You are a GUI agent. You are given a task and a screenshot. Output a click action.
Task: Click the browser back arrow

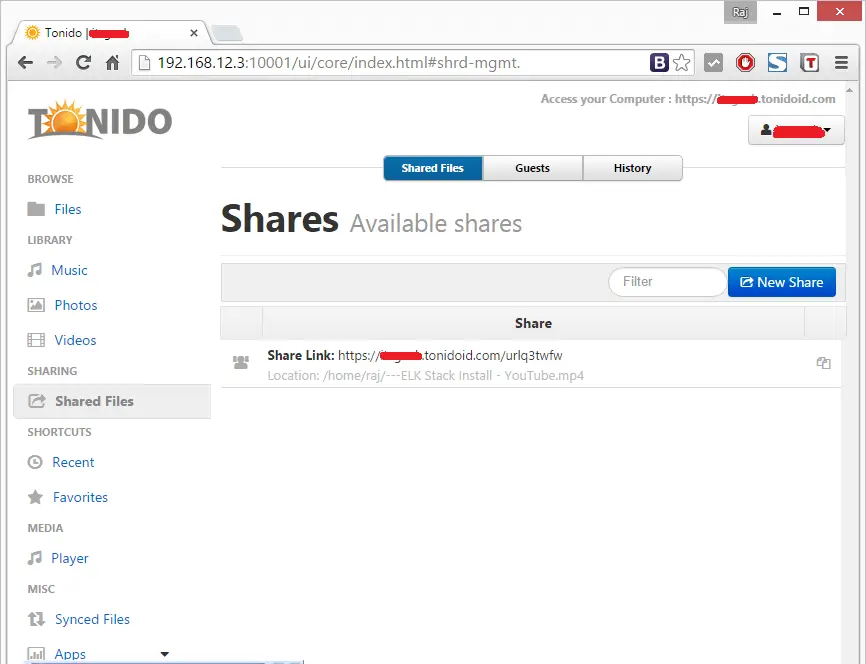click(25, 63)
